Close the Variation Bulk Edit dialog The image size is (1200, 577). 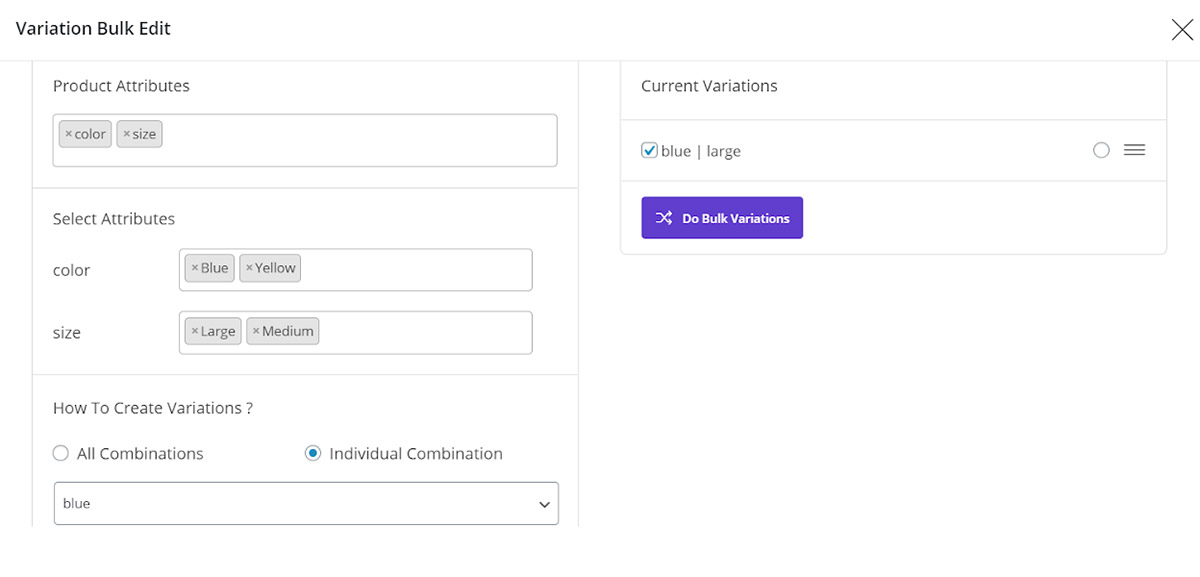pos(1182,30)
